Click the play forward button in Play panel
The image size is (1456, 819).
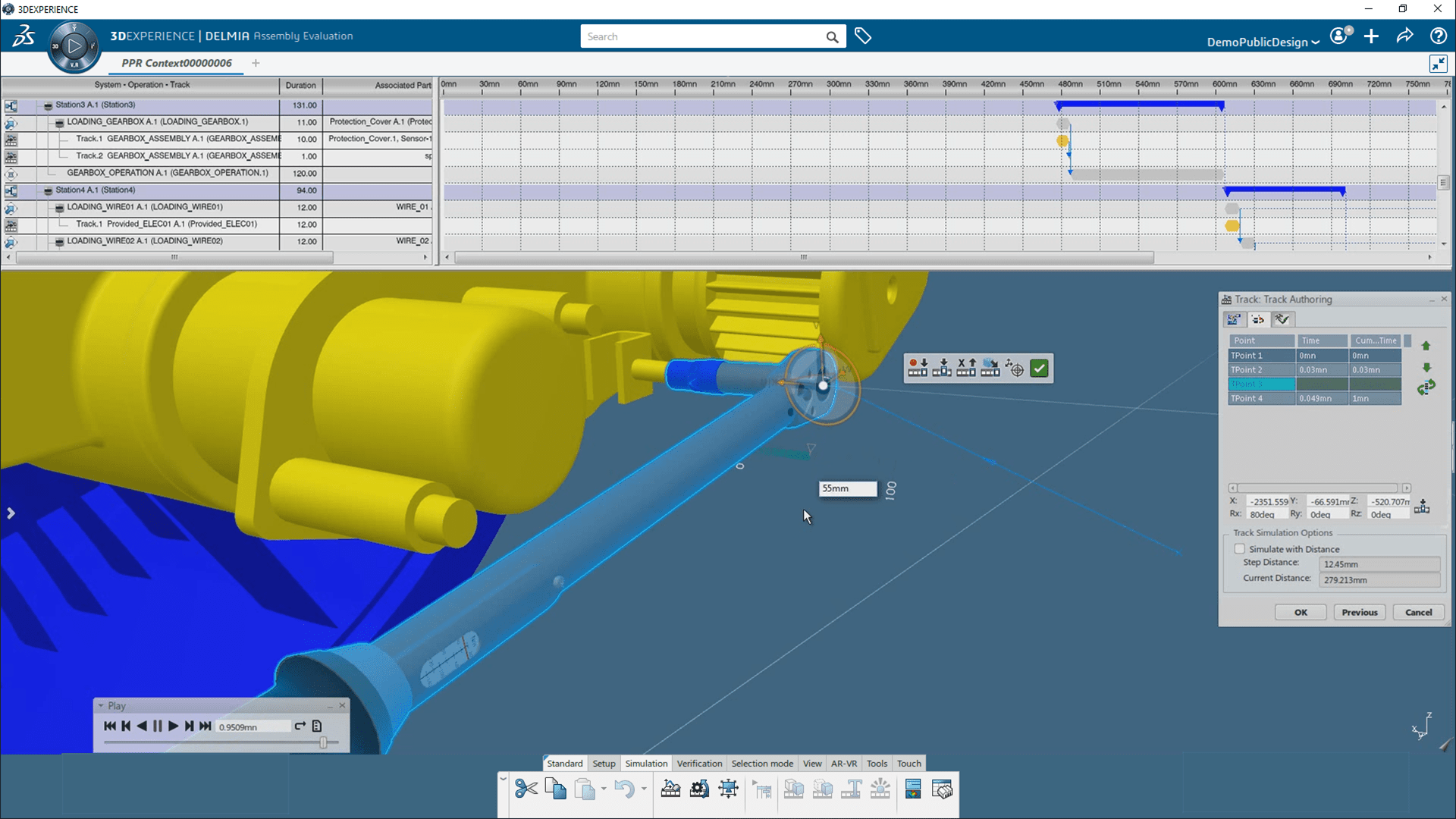(174, 726)
